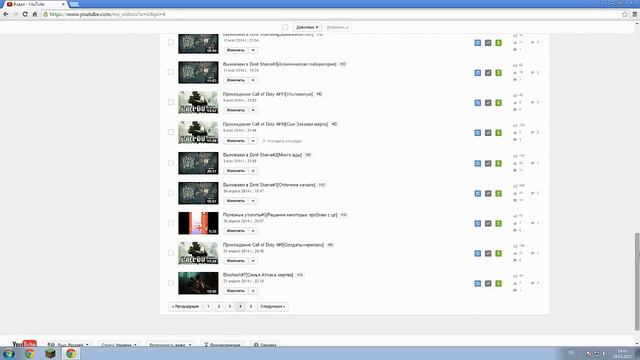Click the green dollar icon for Call of Duty #9
This screenshot has width=640, height=360.
pos(498,253)
